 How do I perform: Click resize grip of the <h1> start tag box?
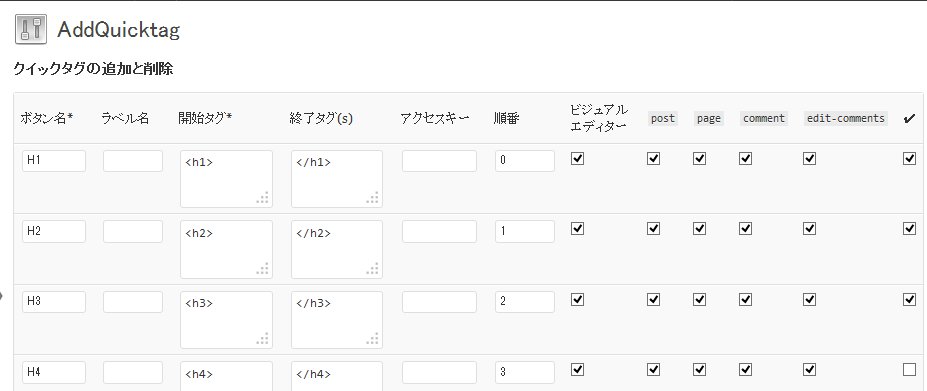tap(262, 198)
